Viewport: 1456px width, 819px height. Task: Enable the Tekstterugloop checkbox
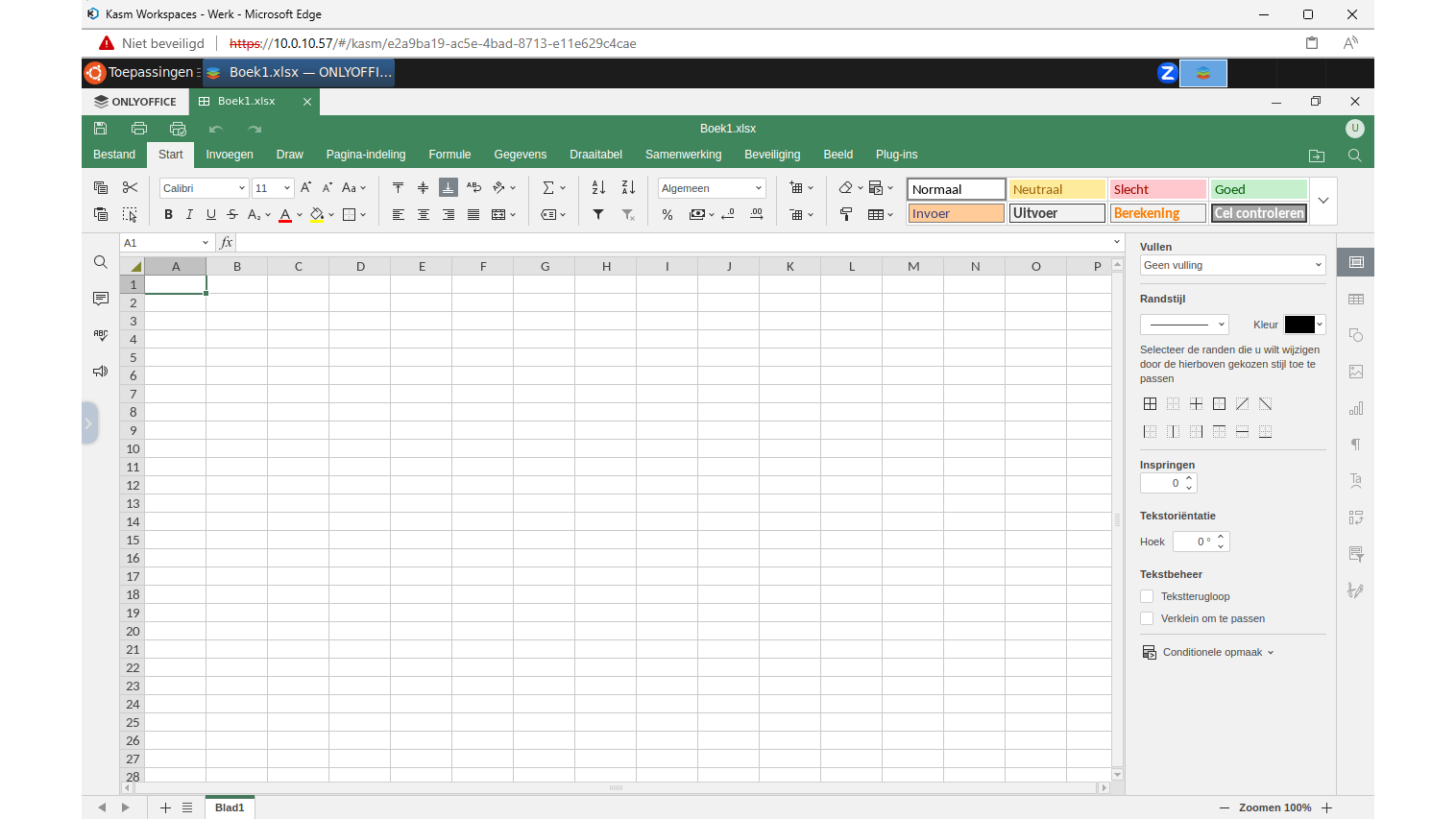(x=1147, y=596)
